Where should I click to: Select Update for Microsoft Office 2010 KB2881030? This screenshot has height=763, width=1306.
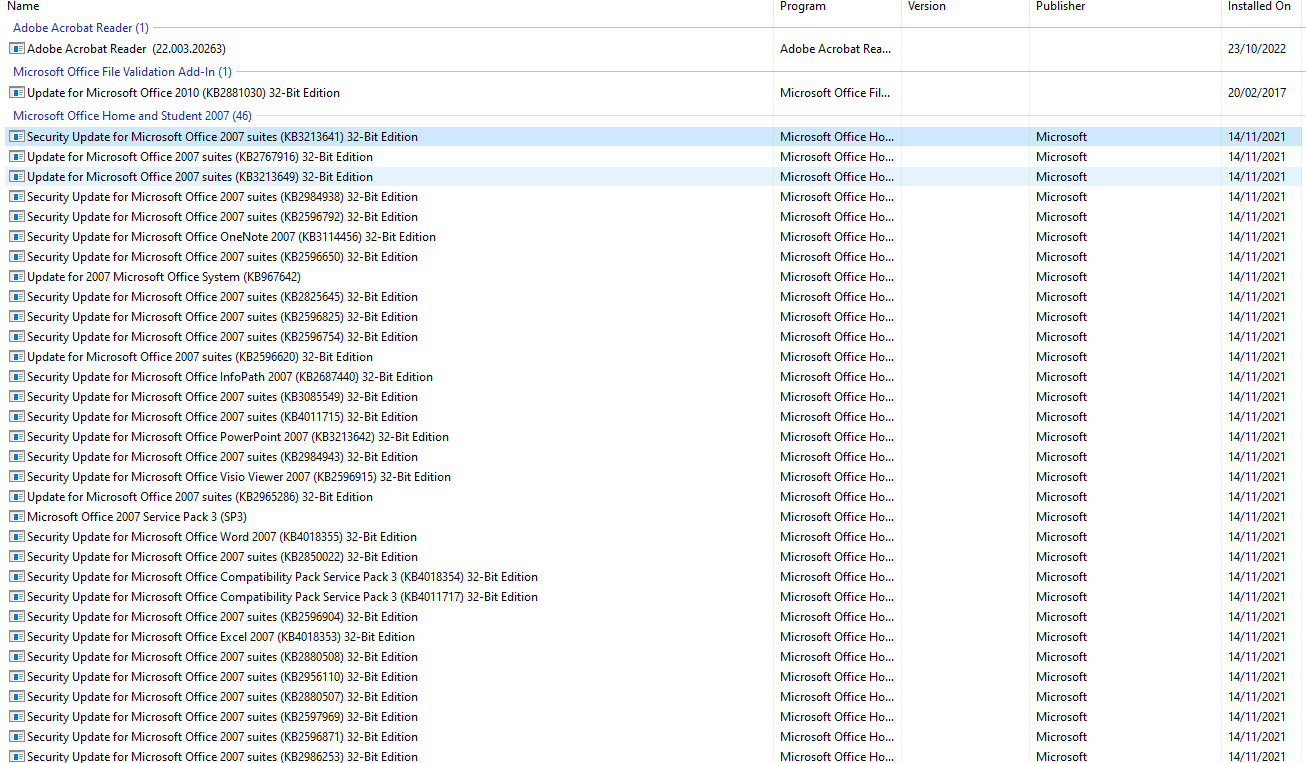tap(654, 92)
